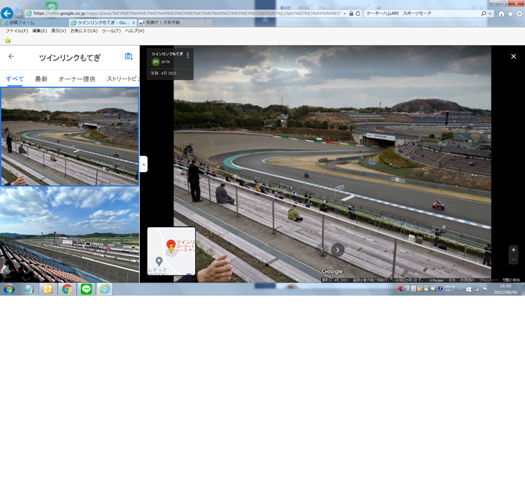Open the ツール(T) menu
This screenshot has height=480, width=525.
click(x=111, y=31)
